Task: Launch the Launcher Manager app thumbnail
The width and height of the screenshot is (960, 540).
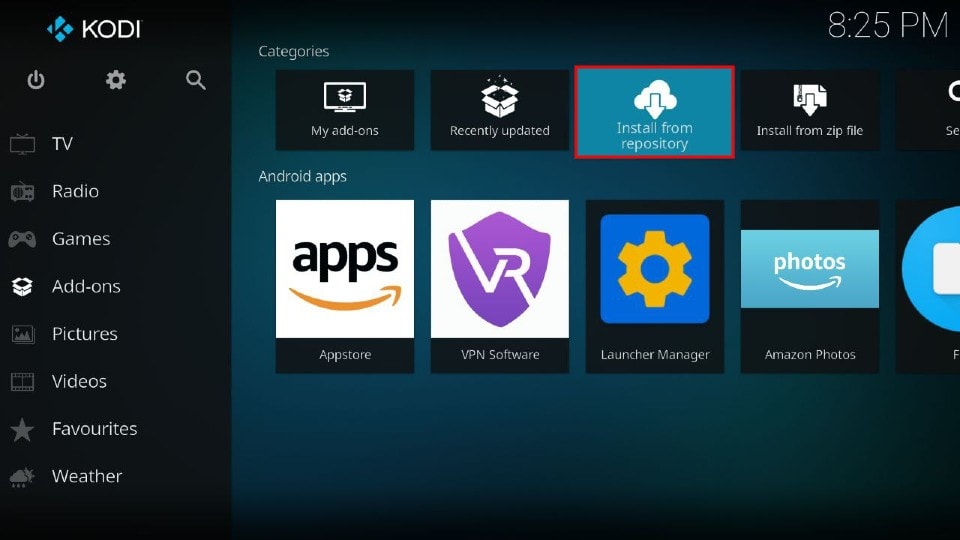Action: click(654, 269)
